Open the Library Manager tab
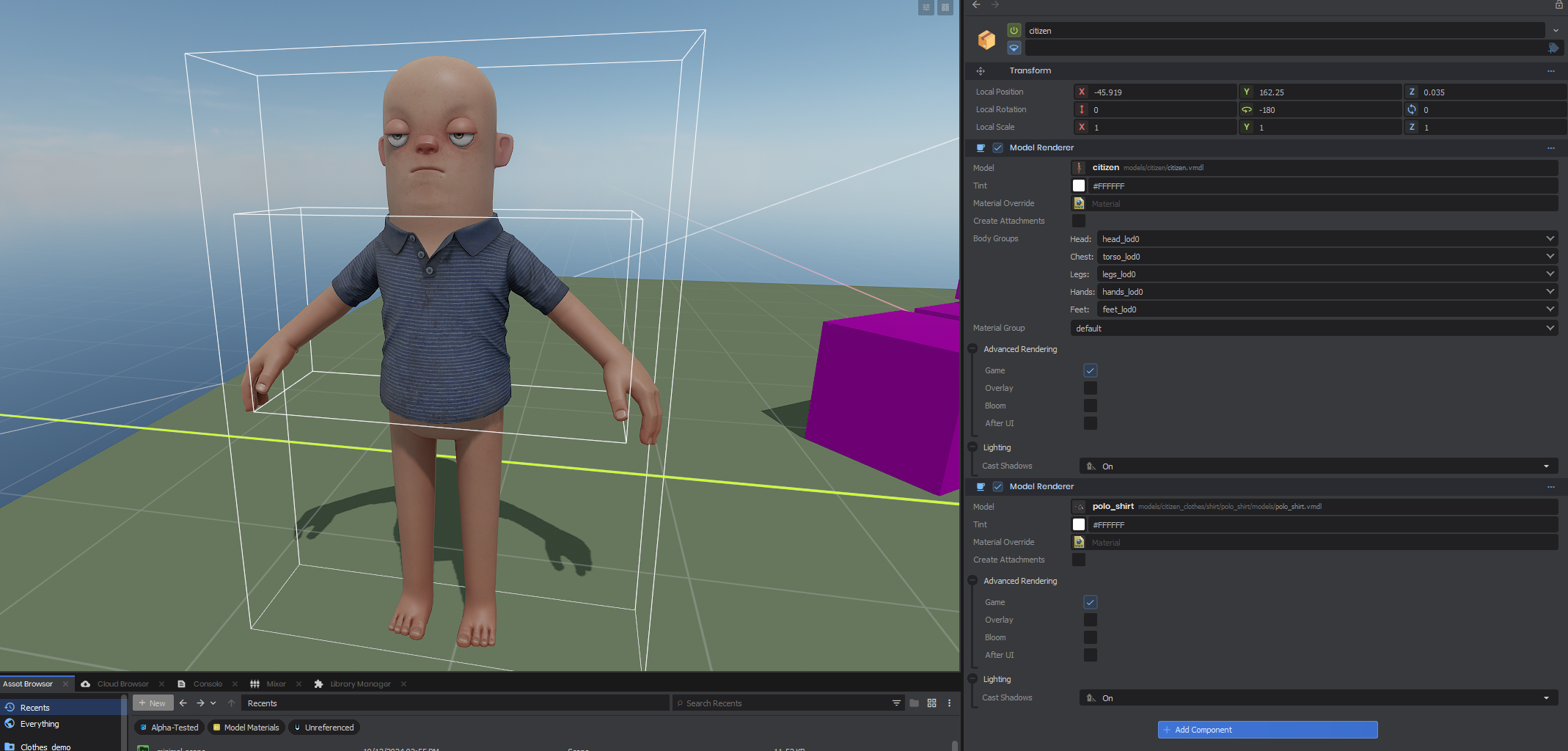 pos(359,684)
